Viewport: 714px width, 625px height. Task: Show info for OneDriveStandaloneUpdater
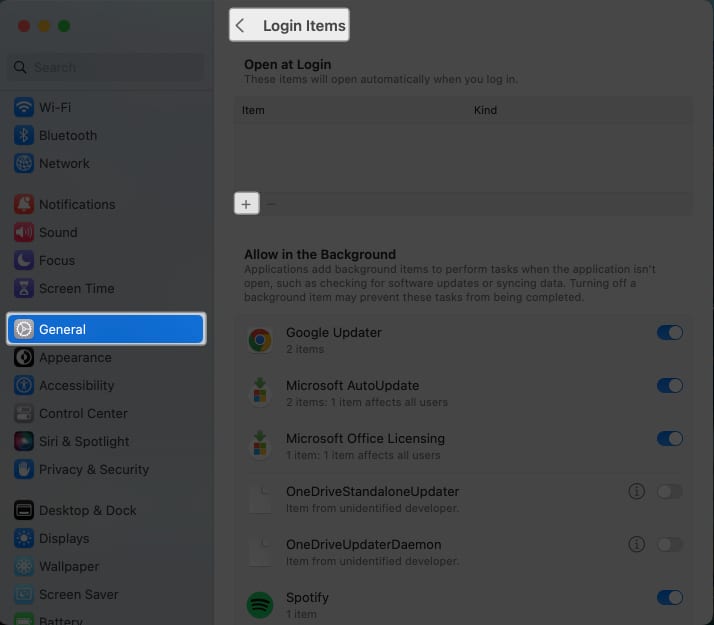pyautogui.click(x=637, y=491)
